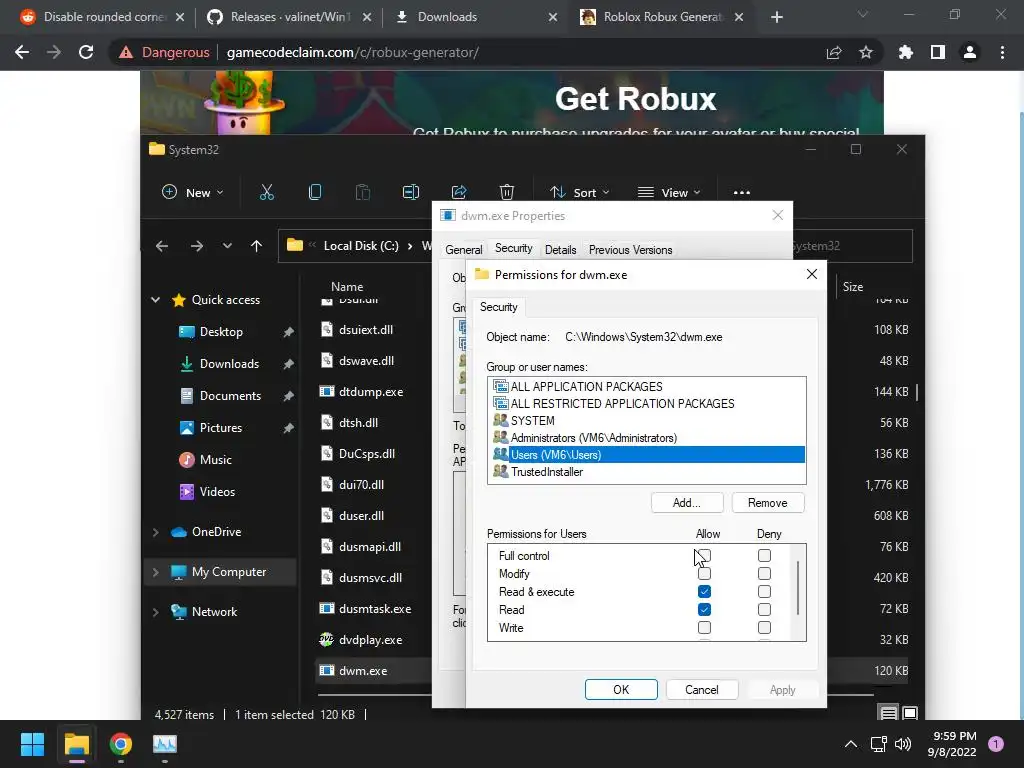The image size is (1024, 768).
Task: Click the Task Manager taskbar icon
Action: click(165, 744)
